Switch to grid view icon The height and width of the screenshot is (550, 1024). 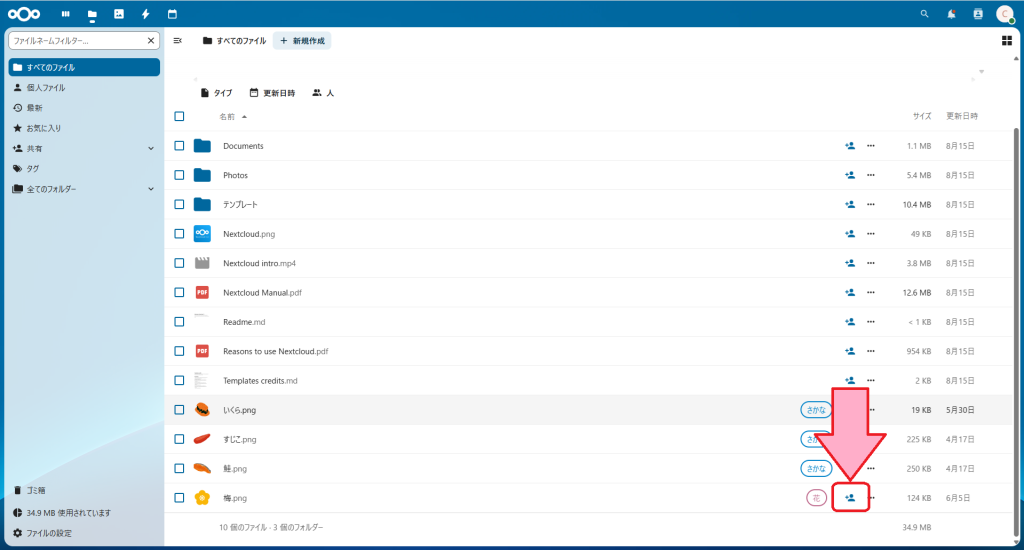[x=1006, y=41]
